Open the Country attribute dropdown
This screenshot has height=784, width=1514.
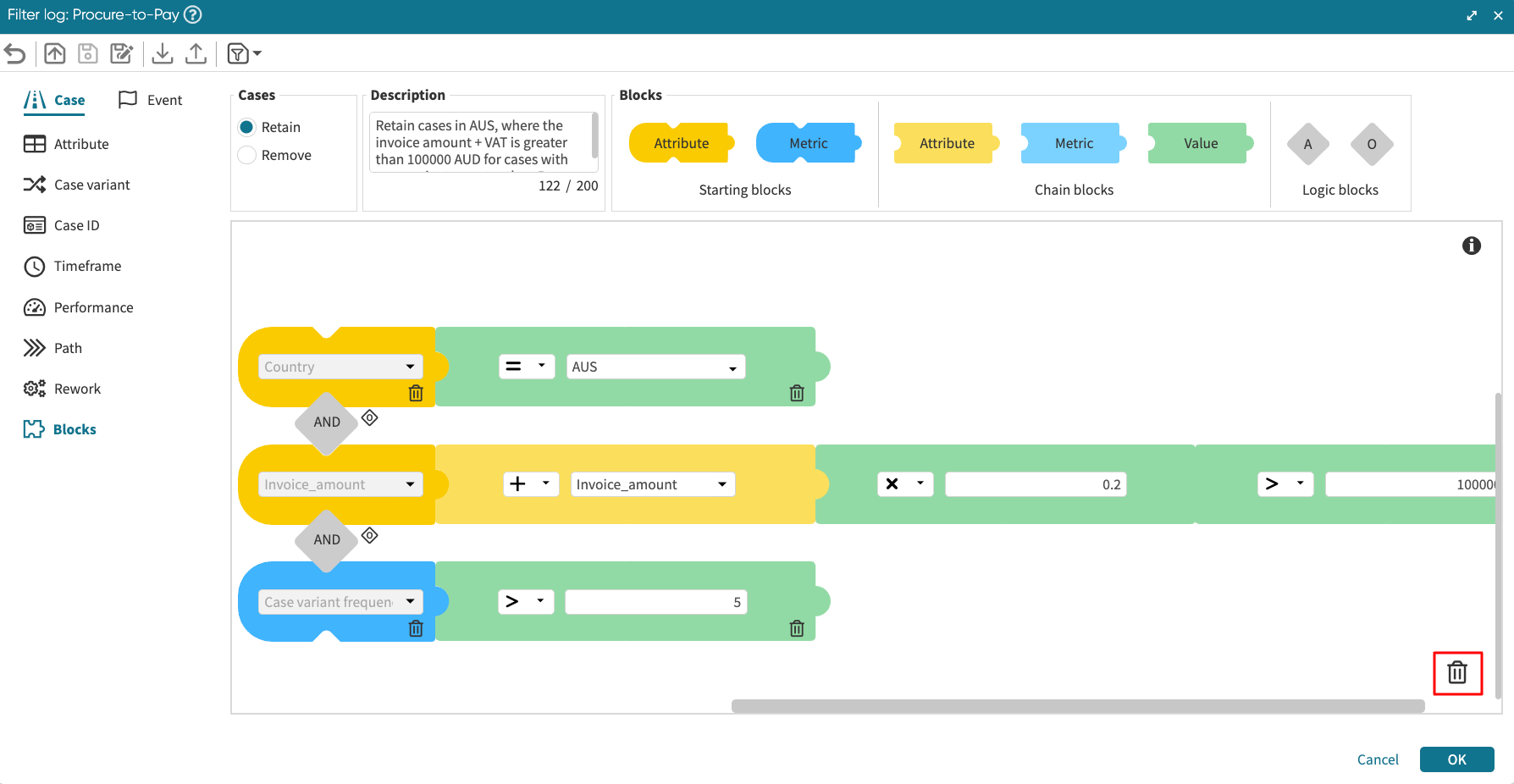point(340,367)
